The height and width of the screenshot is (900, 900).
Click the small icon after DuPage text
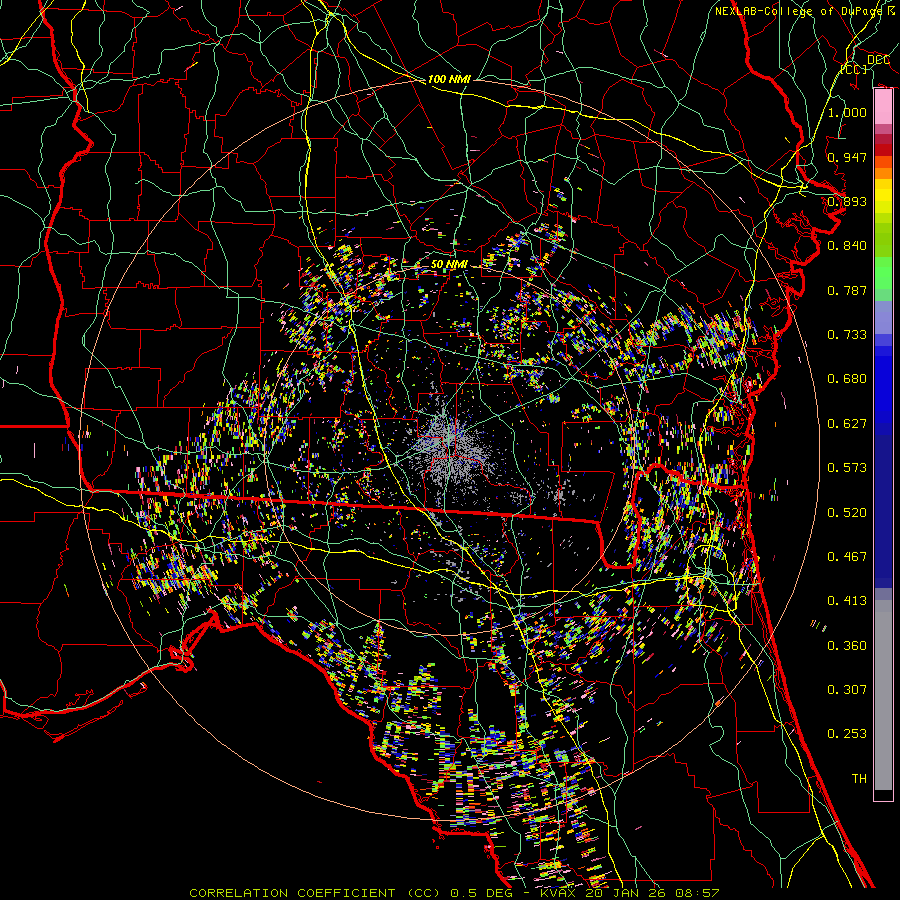[x=890, y=11]
